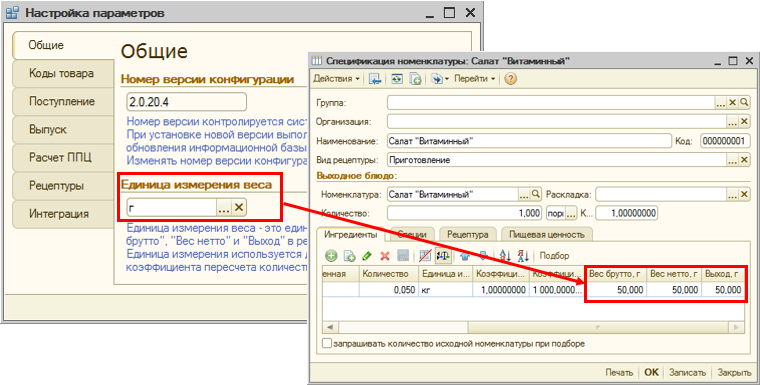Click the red X delete row icon
The width and height of the screenshot is (760, 385).
[x=385, y=256]
